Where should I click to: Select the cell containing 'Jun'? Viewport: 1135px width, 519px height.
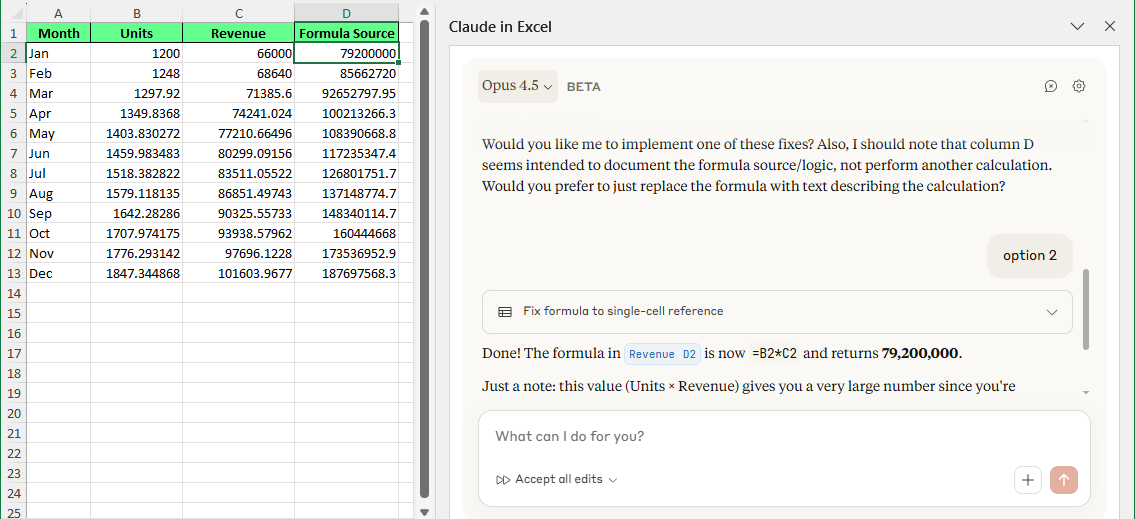pyautogui.click(x=59, y=153)
